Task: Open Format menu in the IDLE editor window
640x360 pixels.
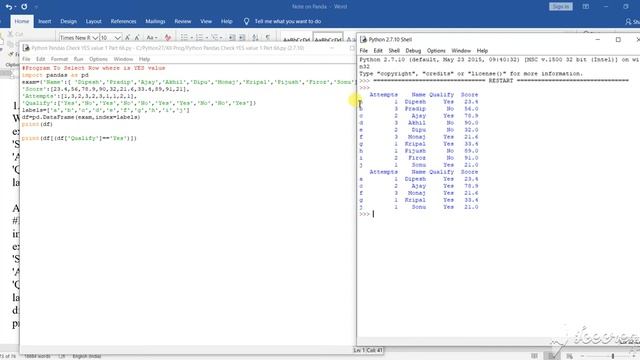Action: 59,59
